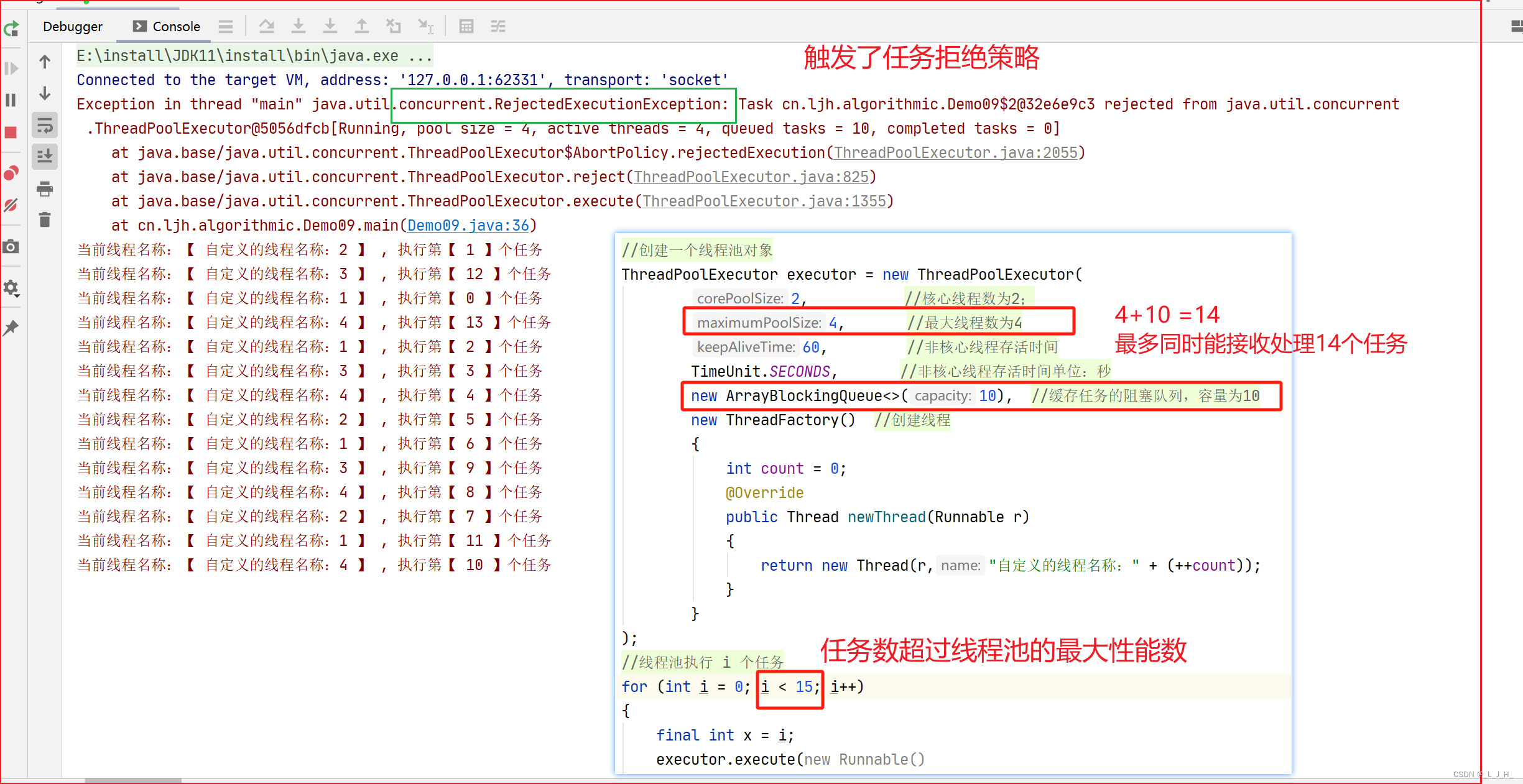Image resolution: width=1523 pixels, height=784 pixels.
Task: Click 'int count = 0;' code line
Action: tap(786, 469)
